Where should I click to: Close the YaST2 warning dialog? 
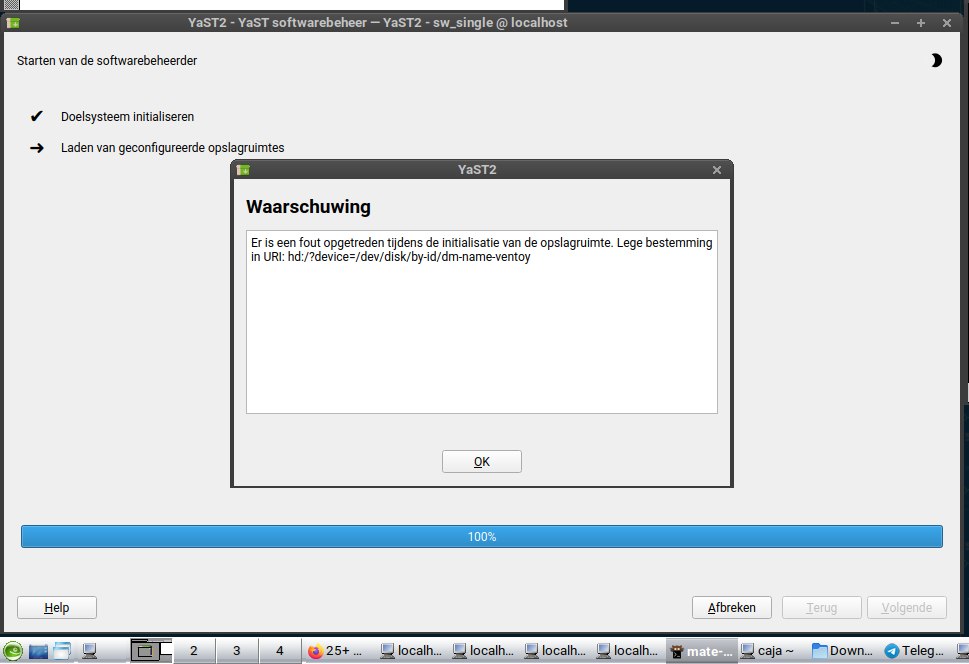point(716,170)
